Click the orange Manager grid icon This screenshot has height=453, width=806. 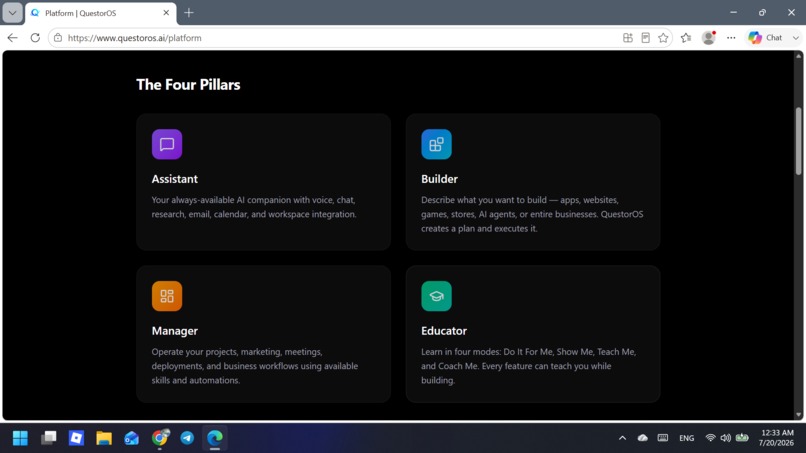(x=167, y=296)
